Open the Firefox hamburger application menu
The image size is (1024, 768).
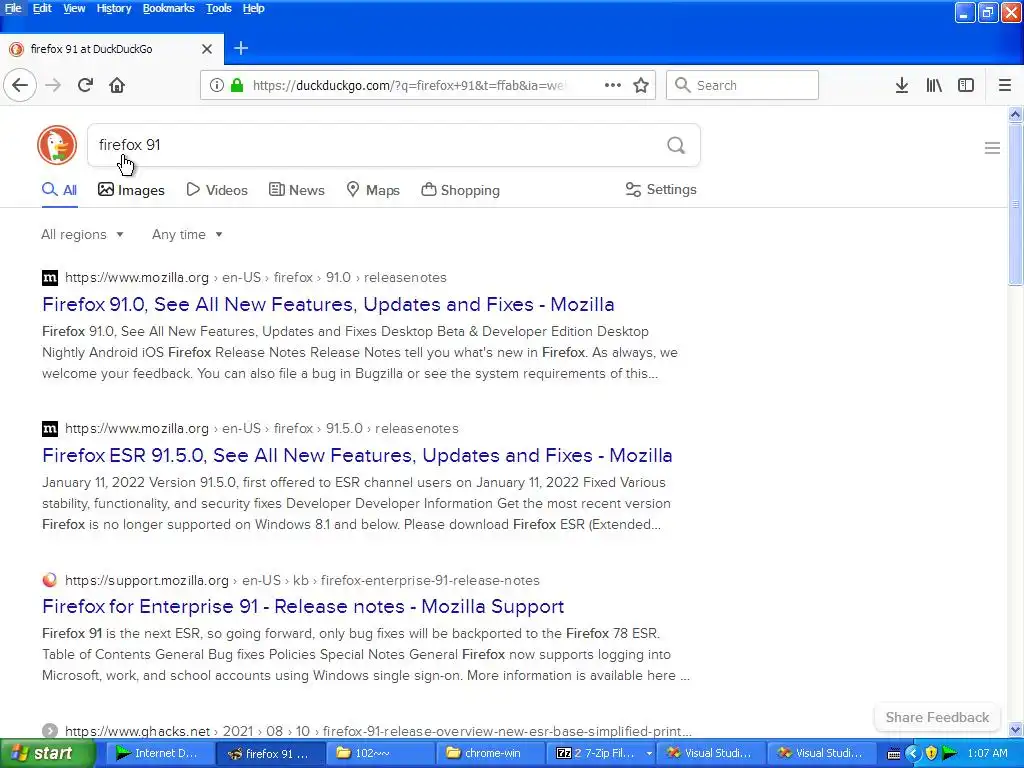pos(1005,85)
